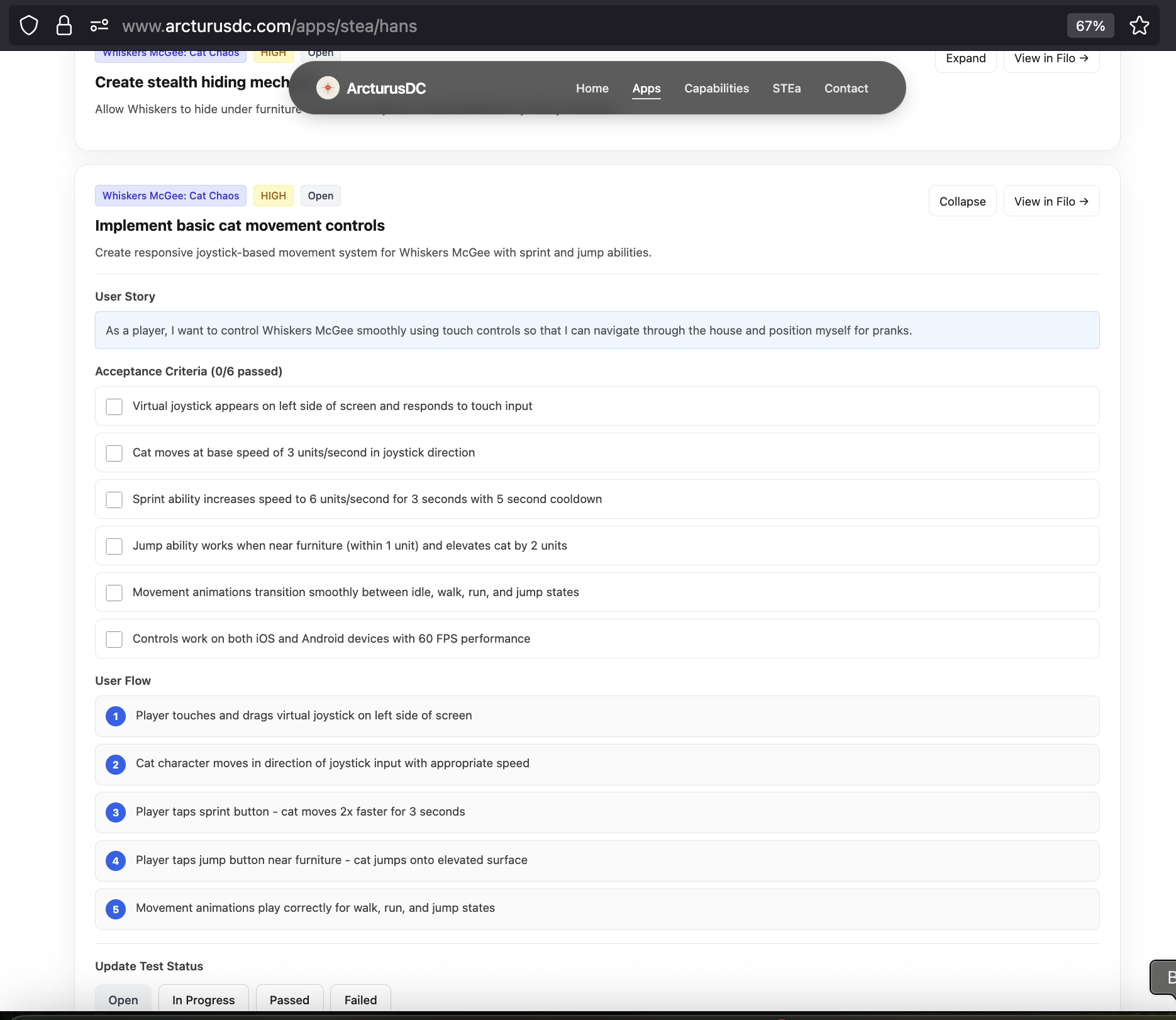This screenshot has height=1020, width=1176.
Task: Click 'Movement animations play correctly' step text
Action: pos(315,908)
